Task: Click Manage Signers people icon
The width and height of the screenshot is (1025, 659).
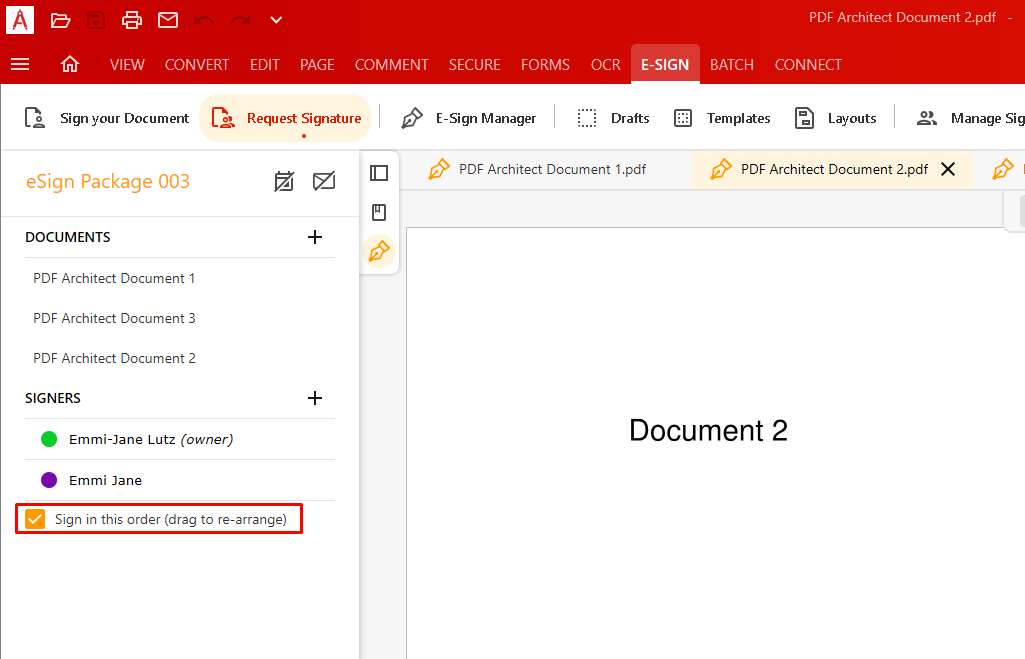Action: [x=927, y=118]
